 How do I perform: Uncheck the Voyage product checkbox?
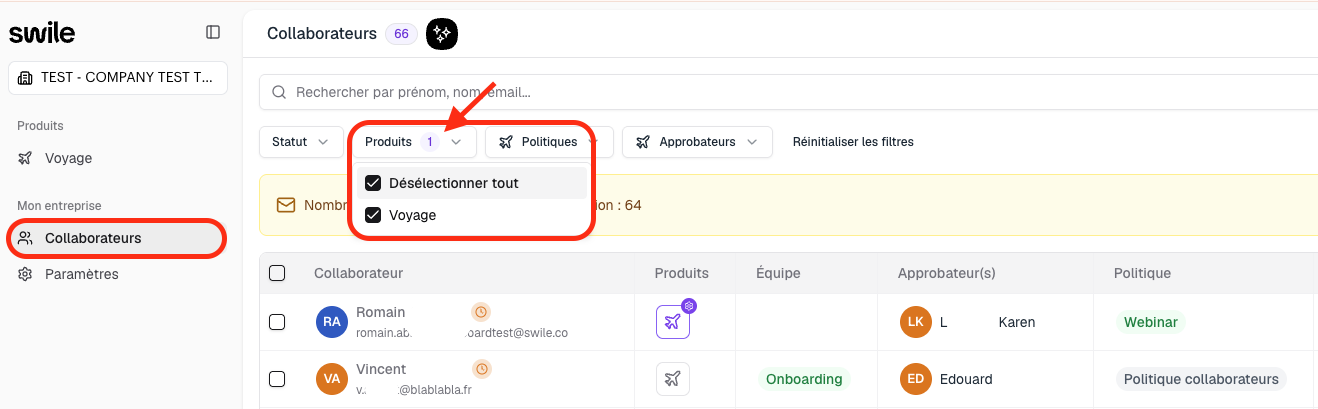[x=373, y=215]
